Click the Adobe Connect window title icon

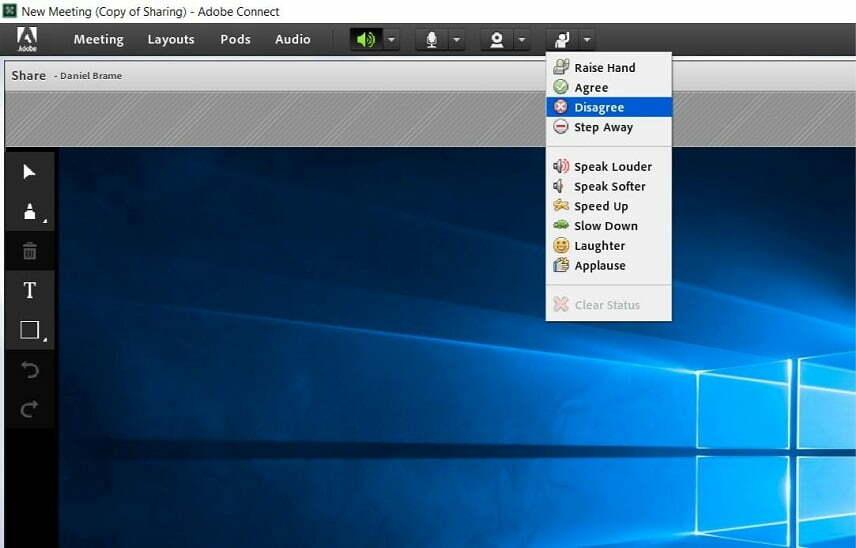9,11
